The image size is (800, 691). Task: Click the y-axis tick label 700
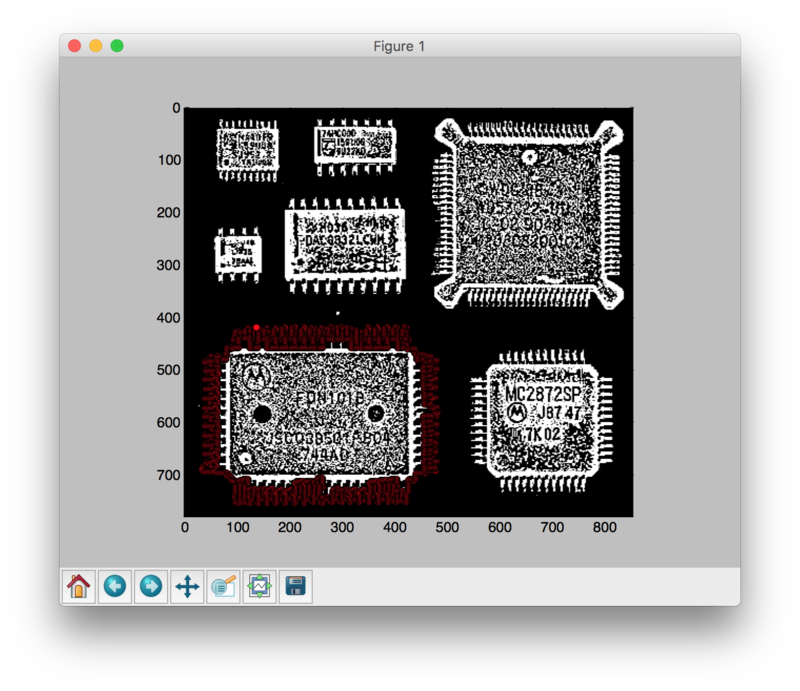[169, 475]
